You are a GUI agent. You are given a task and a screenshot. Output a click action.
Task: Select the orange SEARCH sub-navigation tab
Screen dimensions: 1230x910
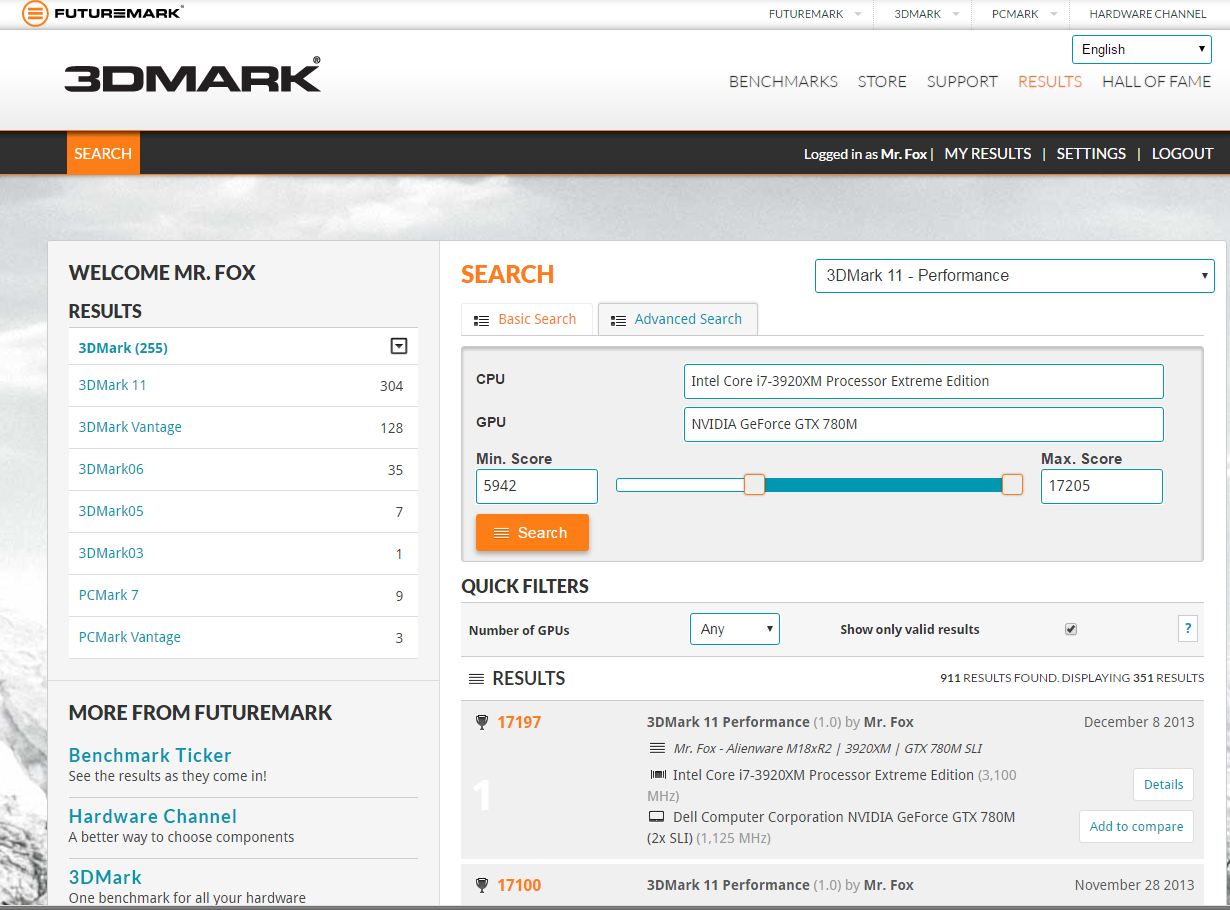(103, 154)
